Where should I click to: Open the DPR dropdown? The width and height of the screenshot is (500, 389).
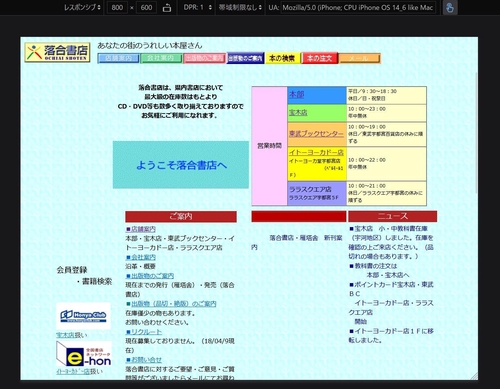click(198, 7)
